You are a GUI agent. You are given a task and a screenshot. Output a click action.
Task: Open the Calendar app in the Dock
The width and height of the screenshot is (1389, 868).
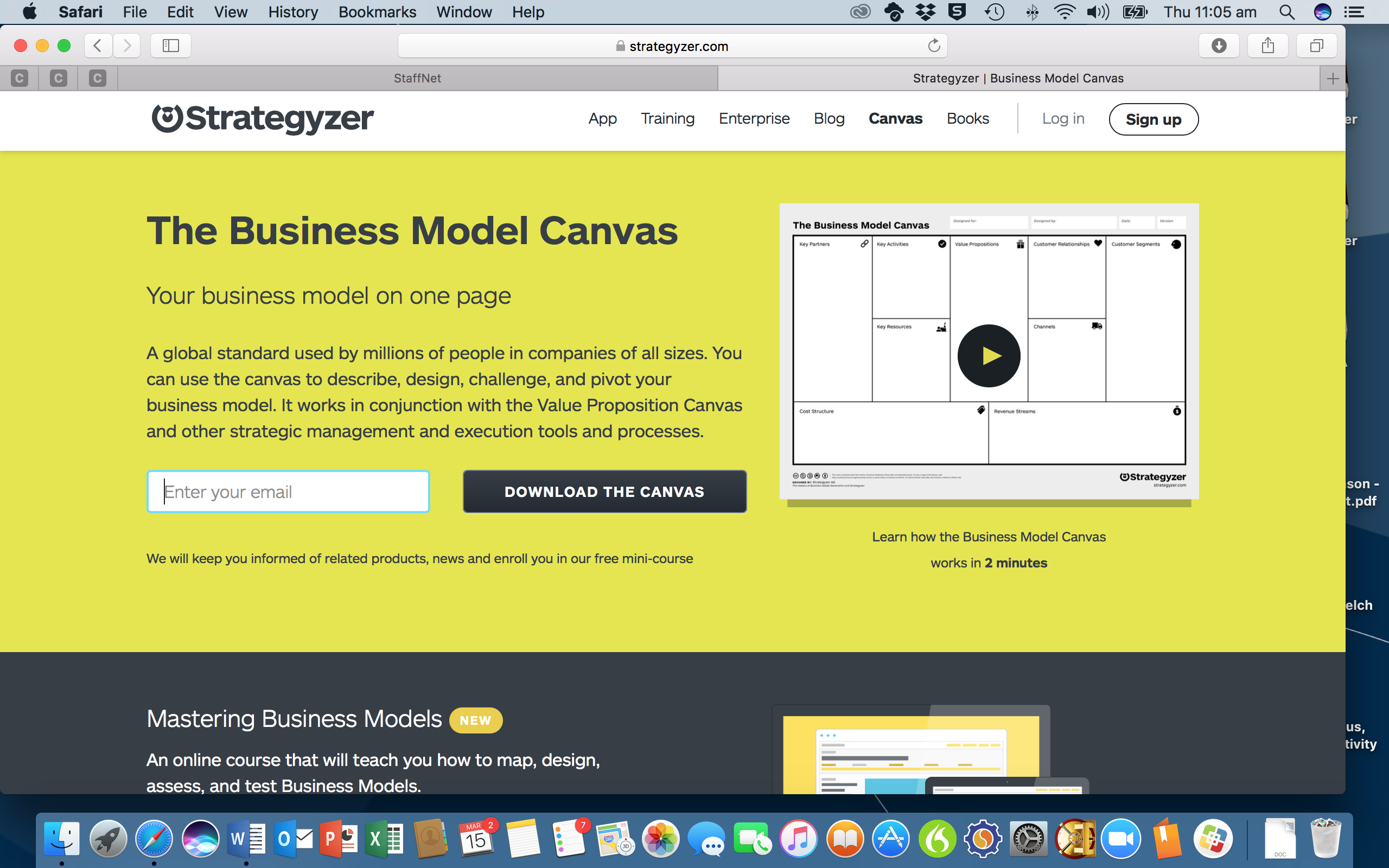click(x=477, y=838)
